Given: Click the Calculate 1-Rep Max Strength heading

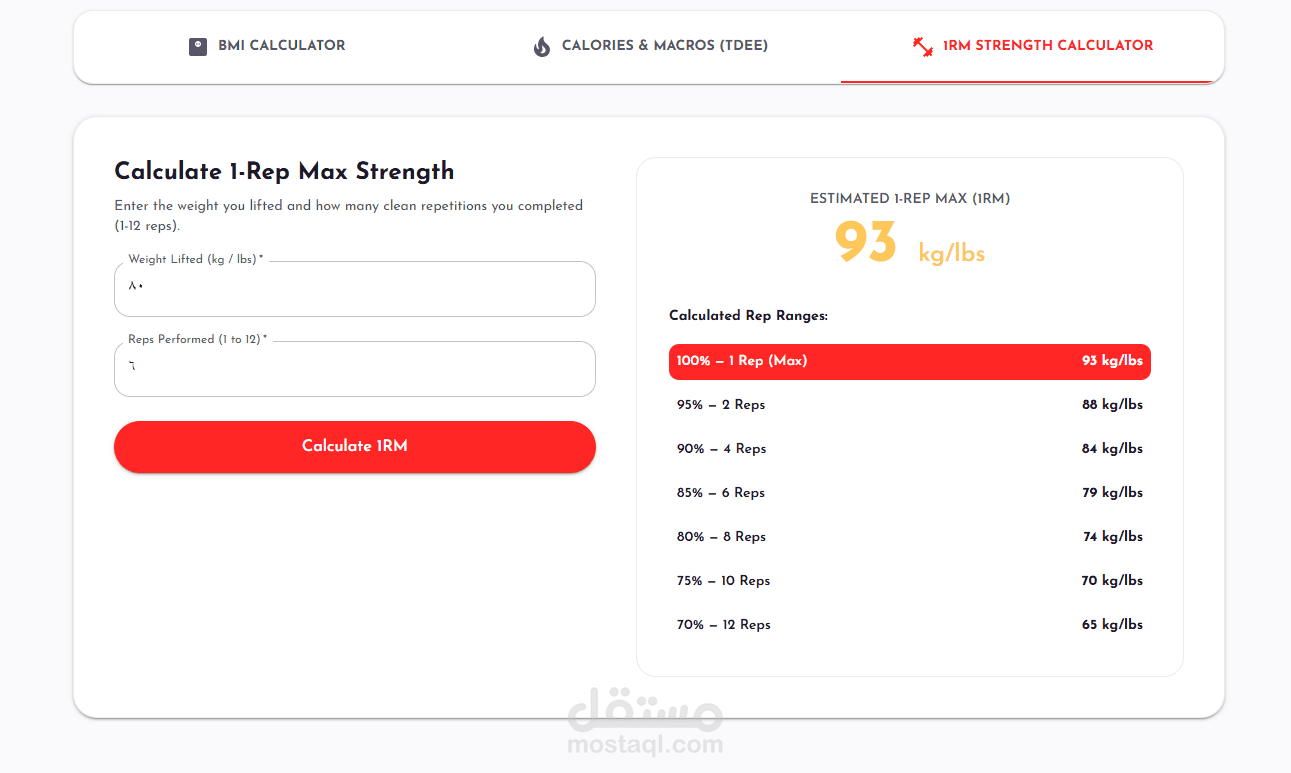Looking at the screenshot, I should [x=285, y=171].
